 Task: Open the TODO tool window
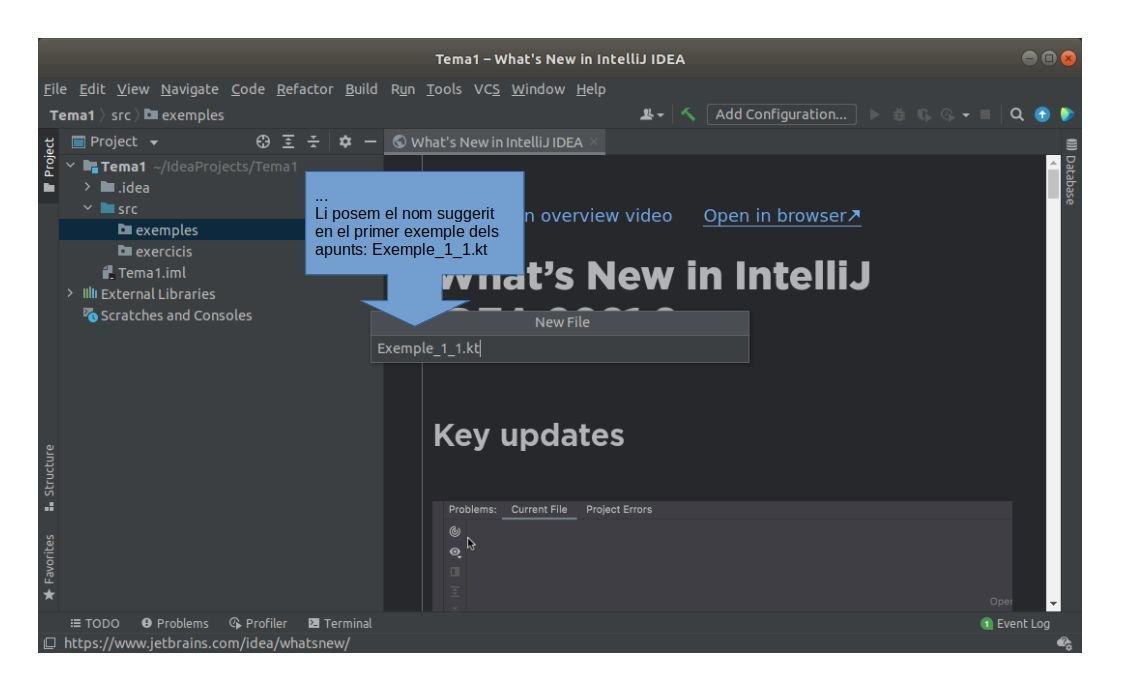tap(95, 624)
